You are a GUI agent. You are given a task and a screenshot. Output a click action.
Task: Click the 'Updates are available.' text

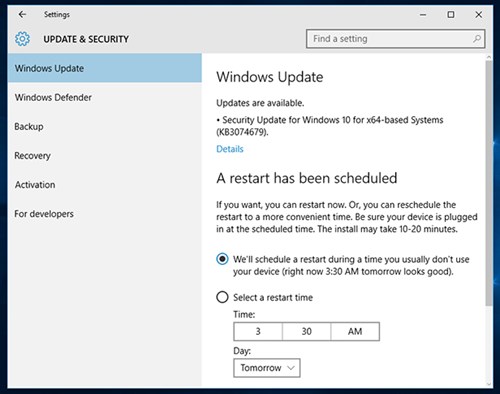(260, 103)
